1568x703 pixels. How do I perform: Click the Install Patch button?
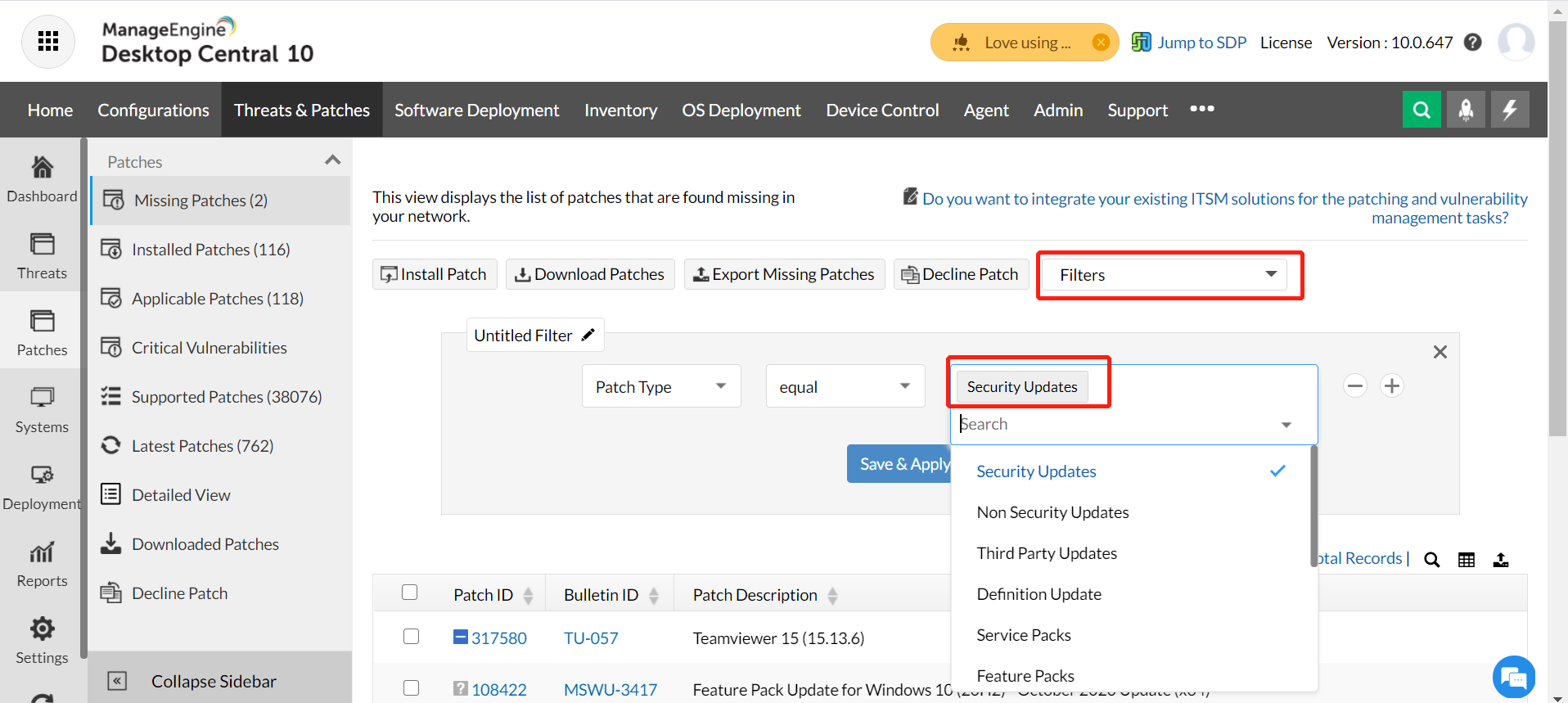point(435,274)
